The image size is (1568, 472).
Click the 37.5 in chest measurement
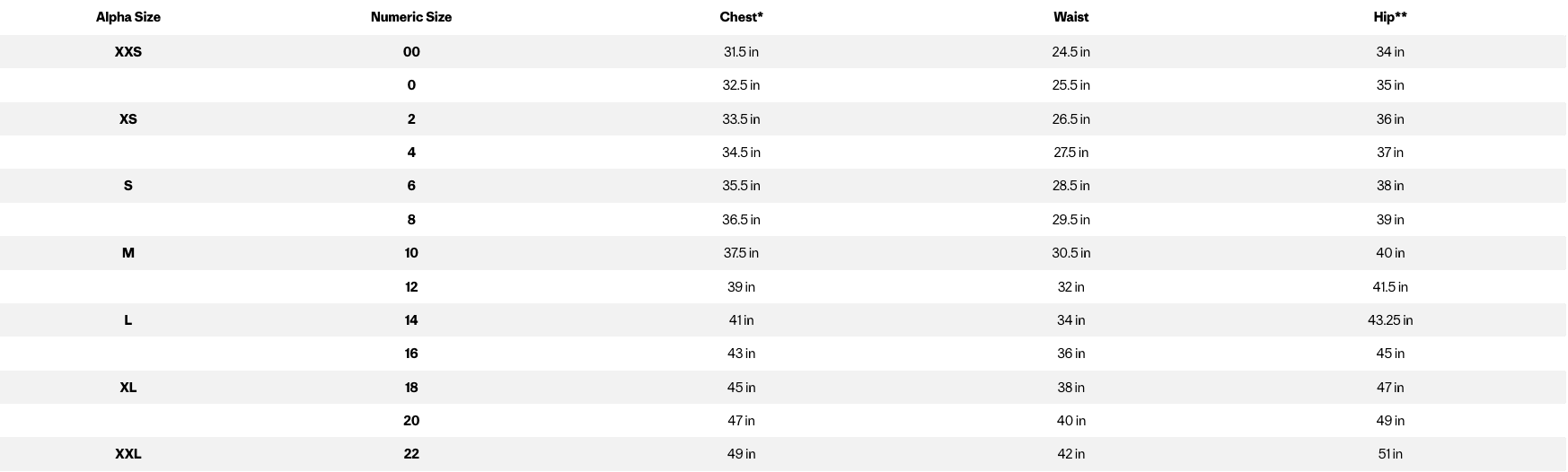point(741,253)
